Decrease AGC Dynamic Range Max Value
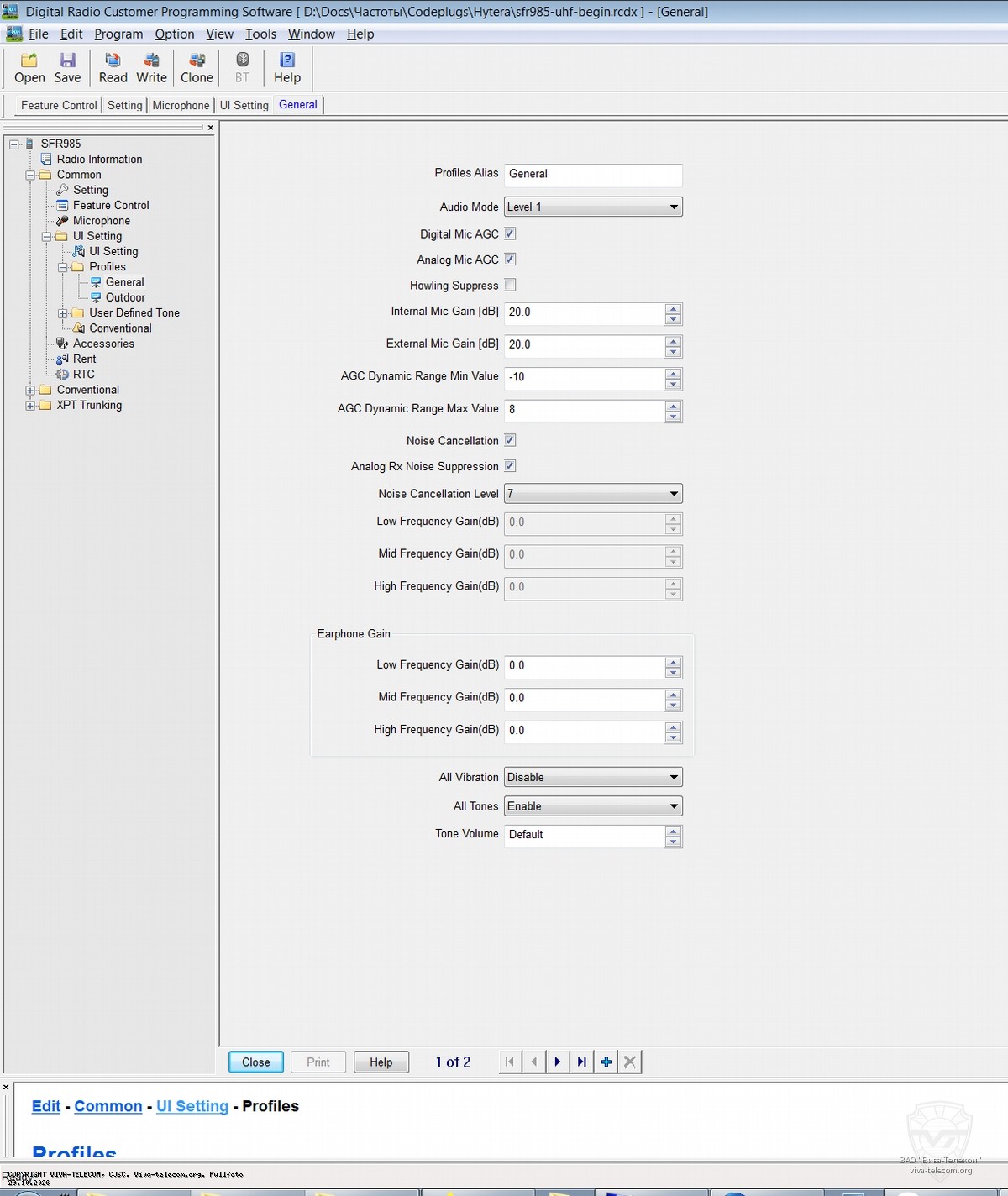Image resolution: width=1008 pixels, height=1196 pixels. click(673, 417)
